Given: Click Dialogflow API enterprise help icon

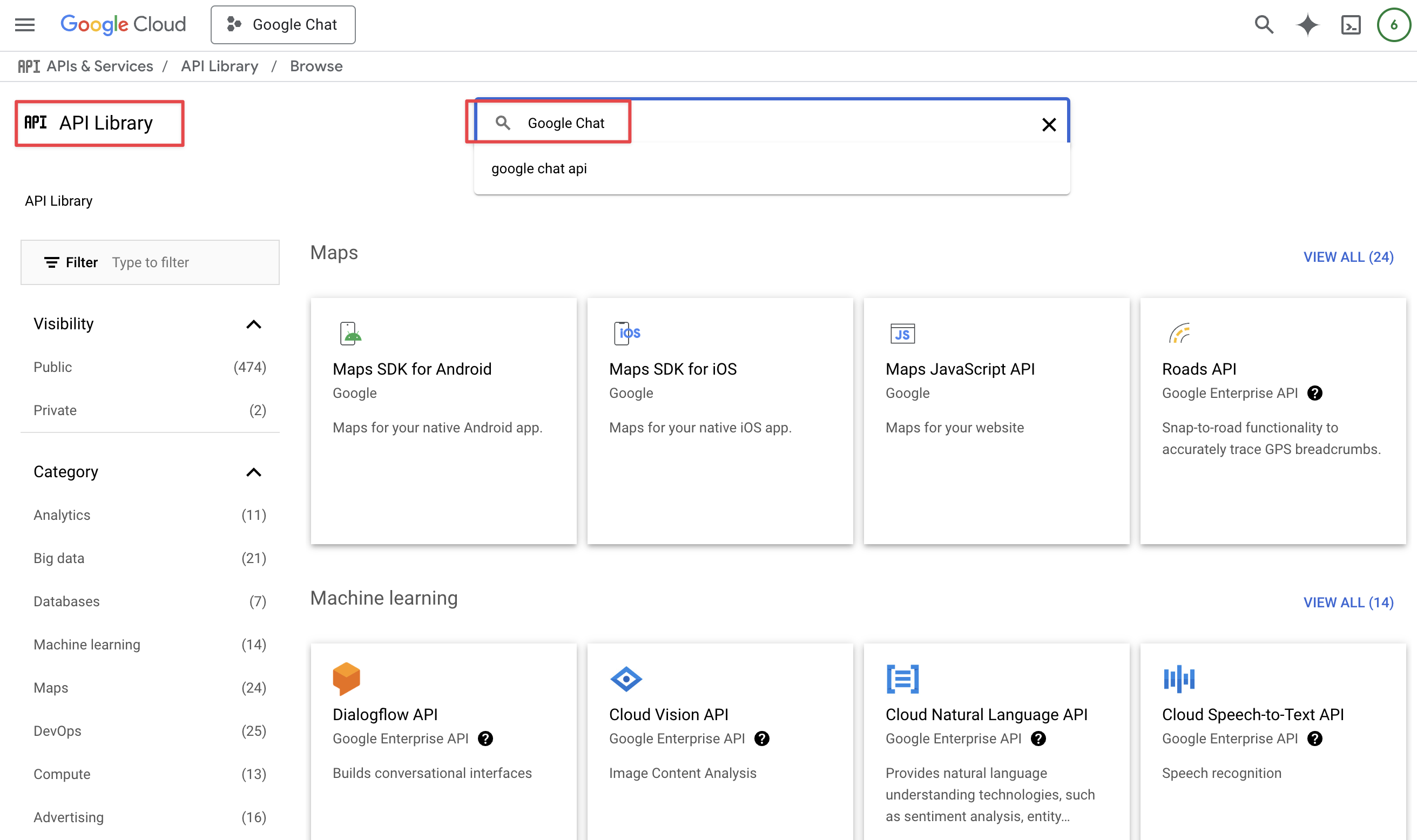Looking at the screenshot, I should tap(485, 739).
